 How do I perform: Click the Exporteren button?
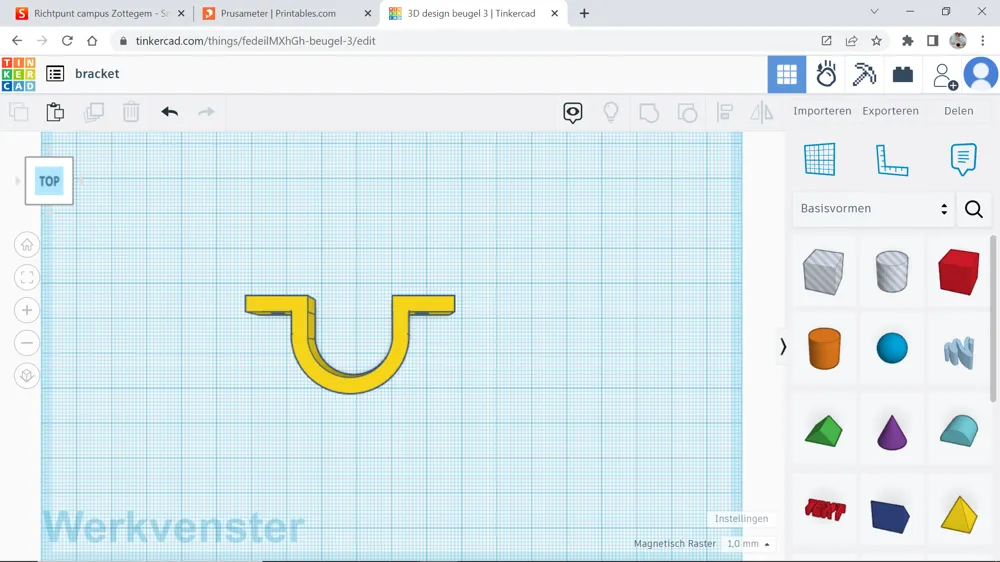tap(890, 111)
